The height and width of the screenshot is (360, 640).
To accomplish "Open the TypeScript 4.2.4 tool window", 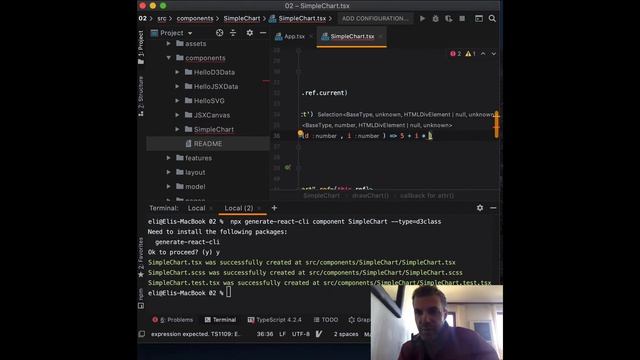I will 275,320.
